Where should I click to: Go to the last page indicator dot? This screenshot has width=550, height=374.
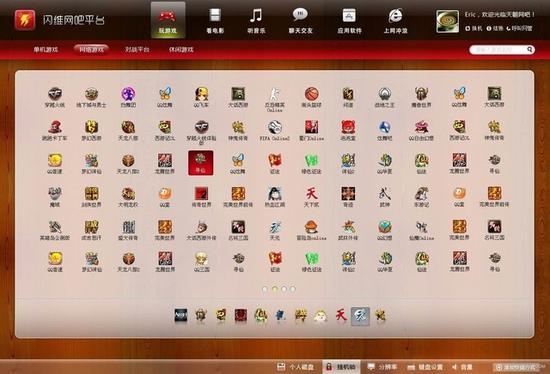[293, 289]
